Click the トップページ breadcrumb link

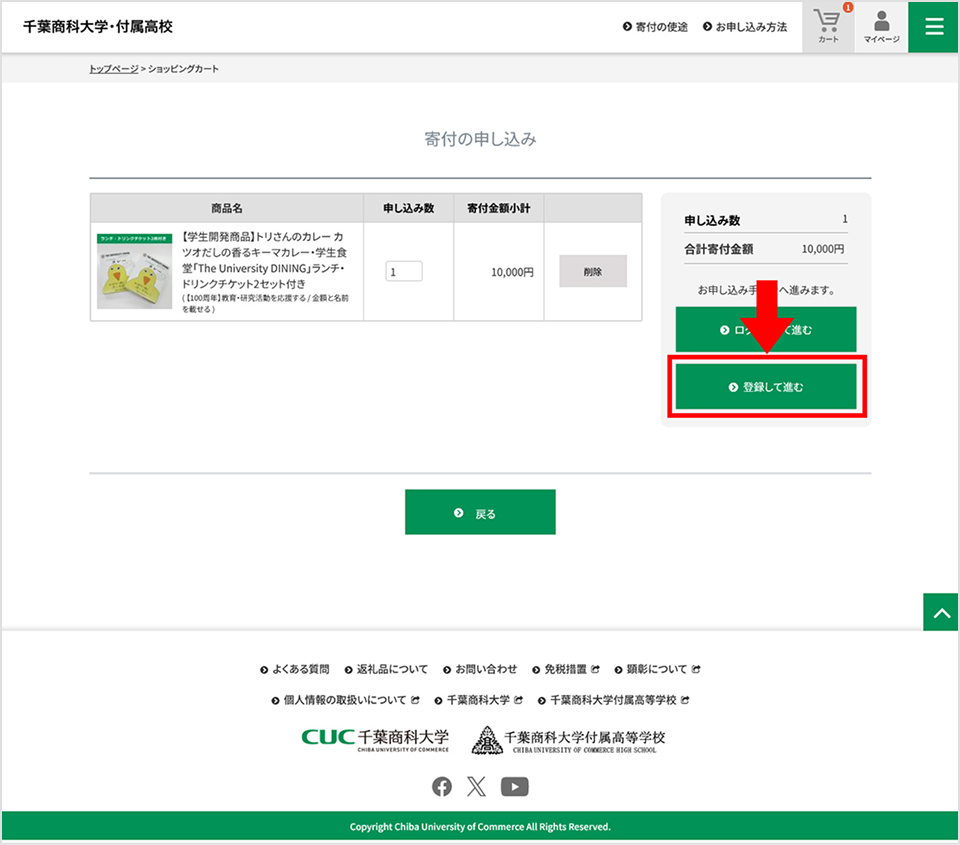113,69
